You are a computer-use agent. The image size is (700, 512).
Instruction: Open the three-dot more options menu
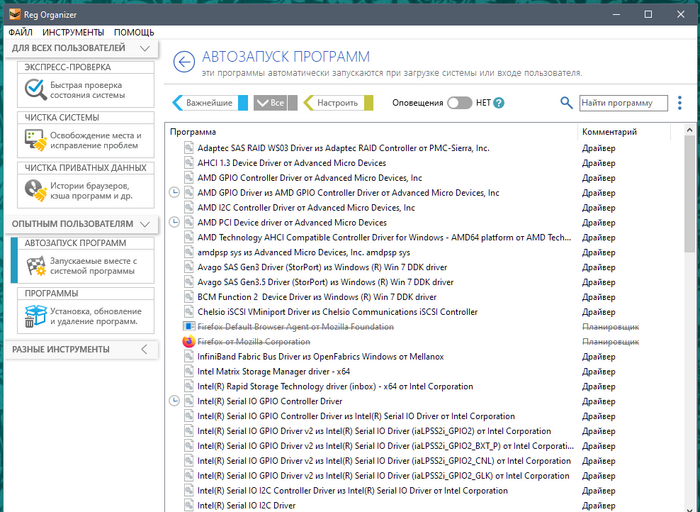[x=680, y=103]
